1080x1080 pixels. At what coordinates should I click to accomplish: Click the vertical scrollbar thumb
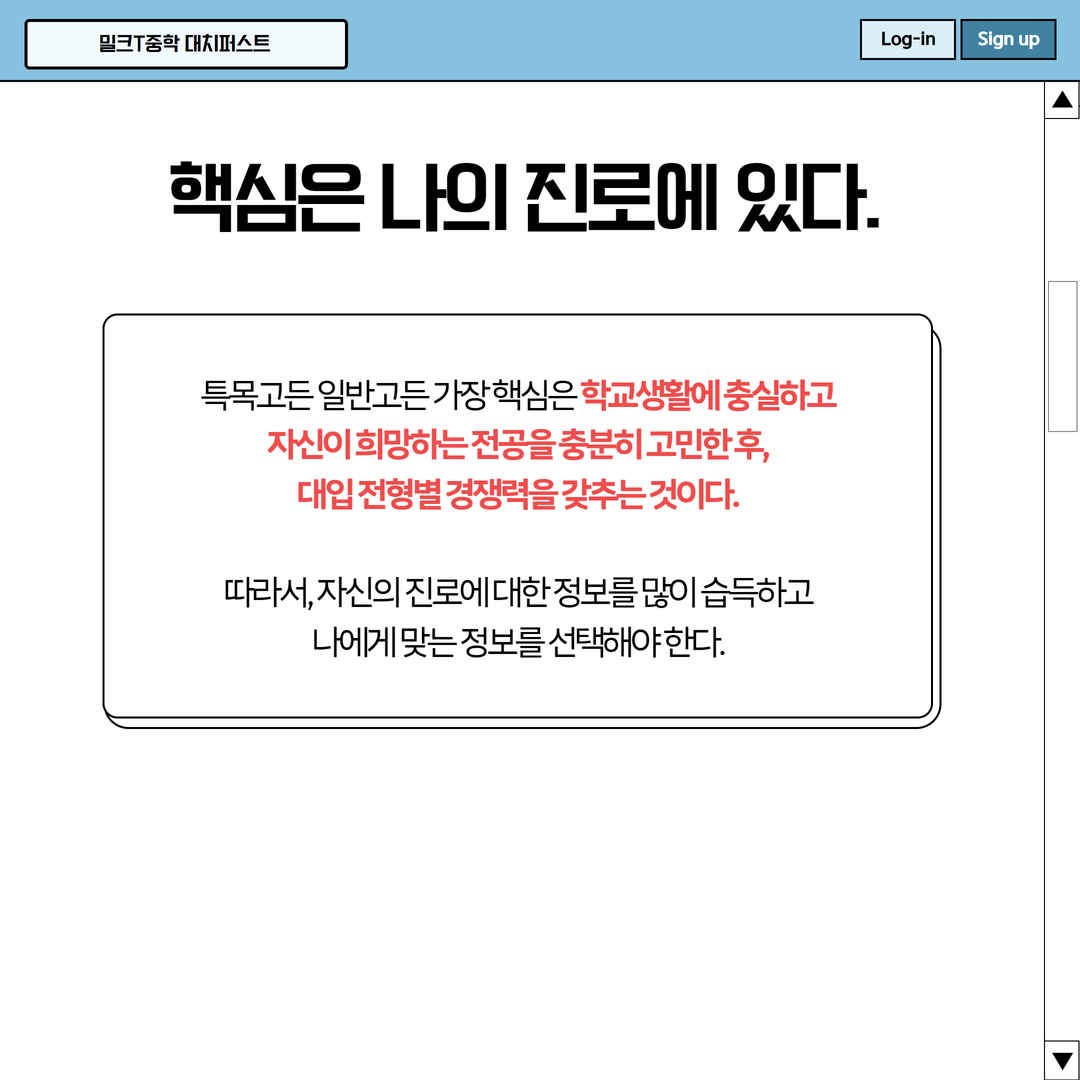(1062, 356)
